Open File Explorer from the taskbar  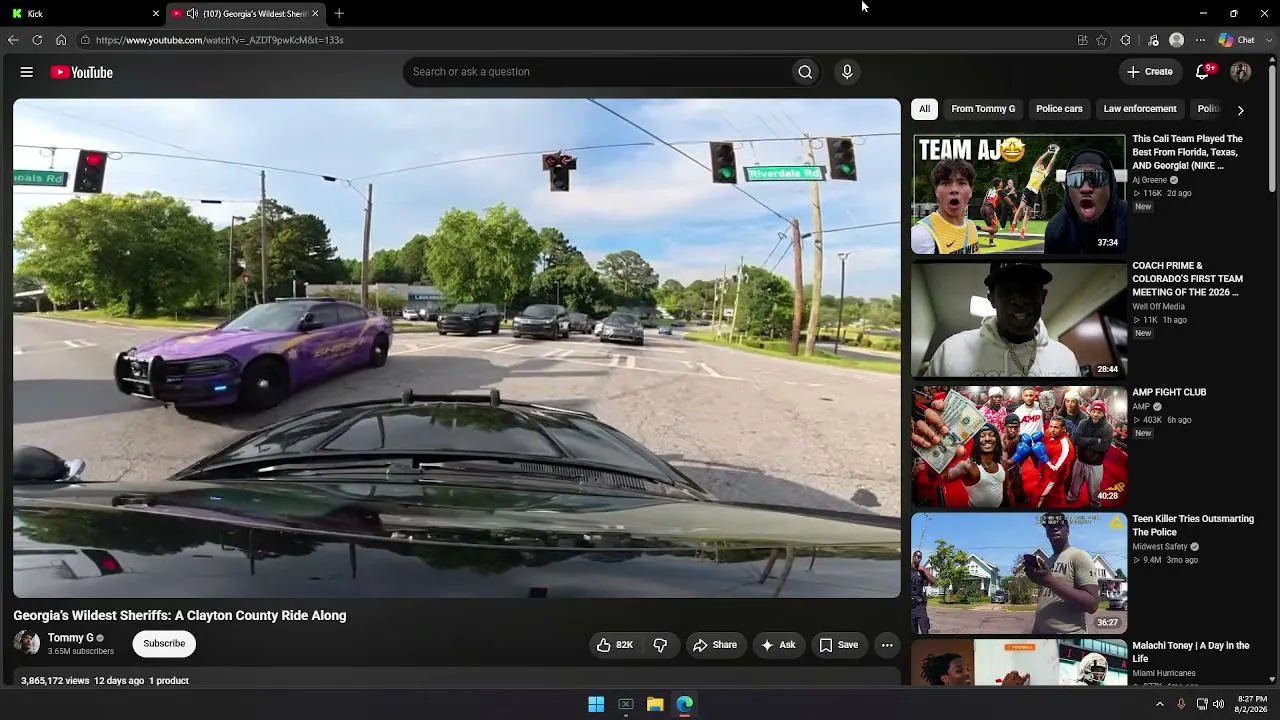click(655, 704)
